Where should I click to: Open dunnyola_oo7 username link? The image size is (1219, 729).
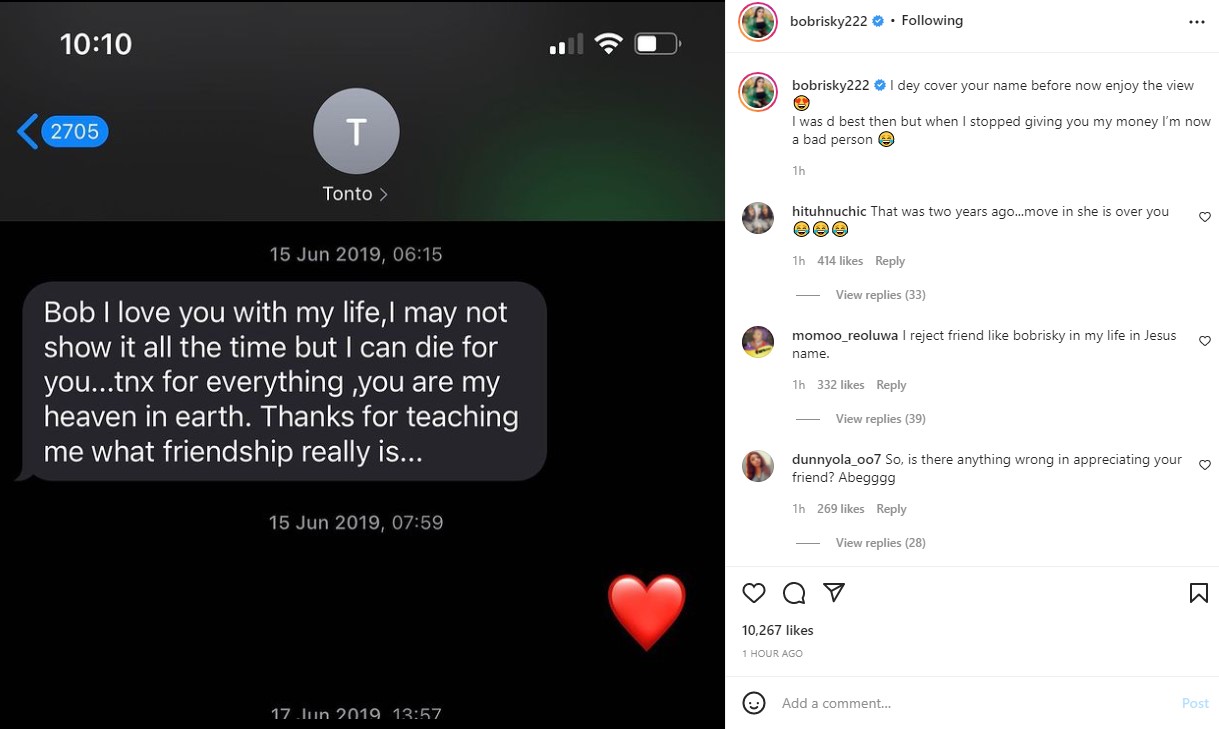coord(836,460)
